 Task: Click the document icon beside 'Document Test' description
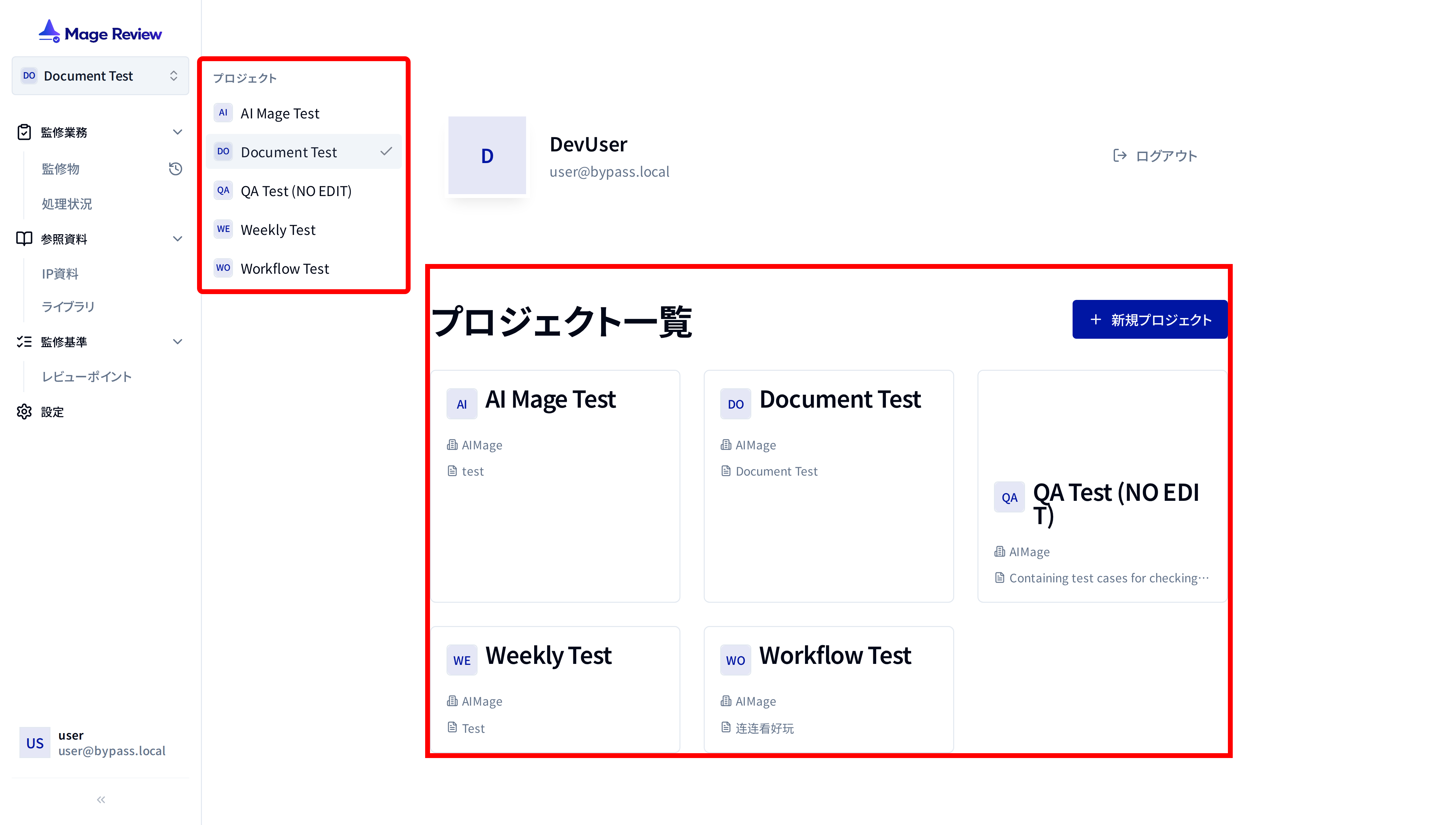[726, 471]
